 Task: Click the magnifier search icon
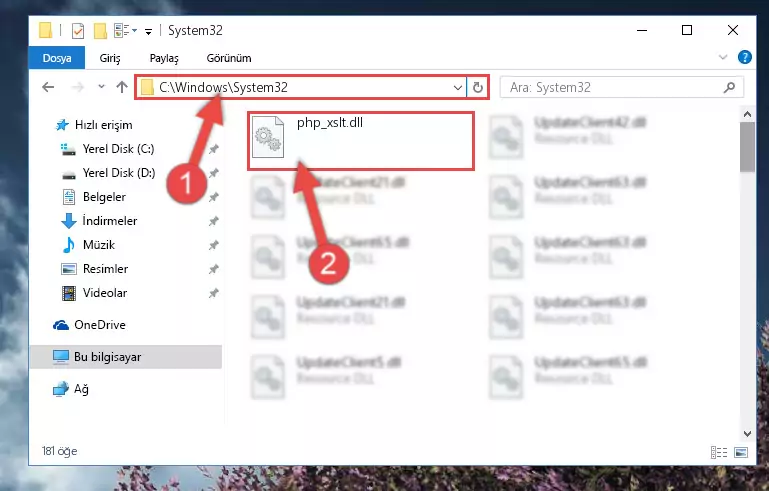point(729,87)
